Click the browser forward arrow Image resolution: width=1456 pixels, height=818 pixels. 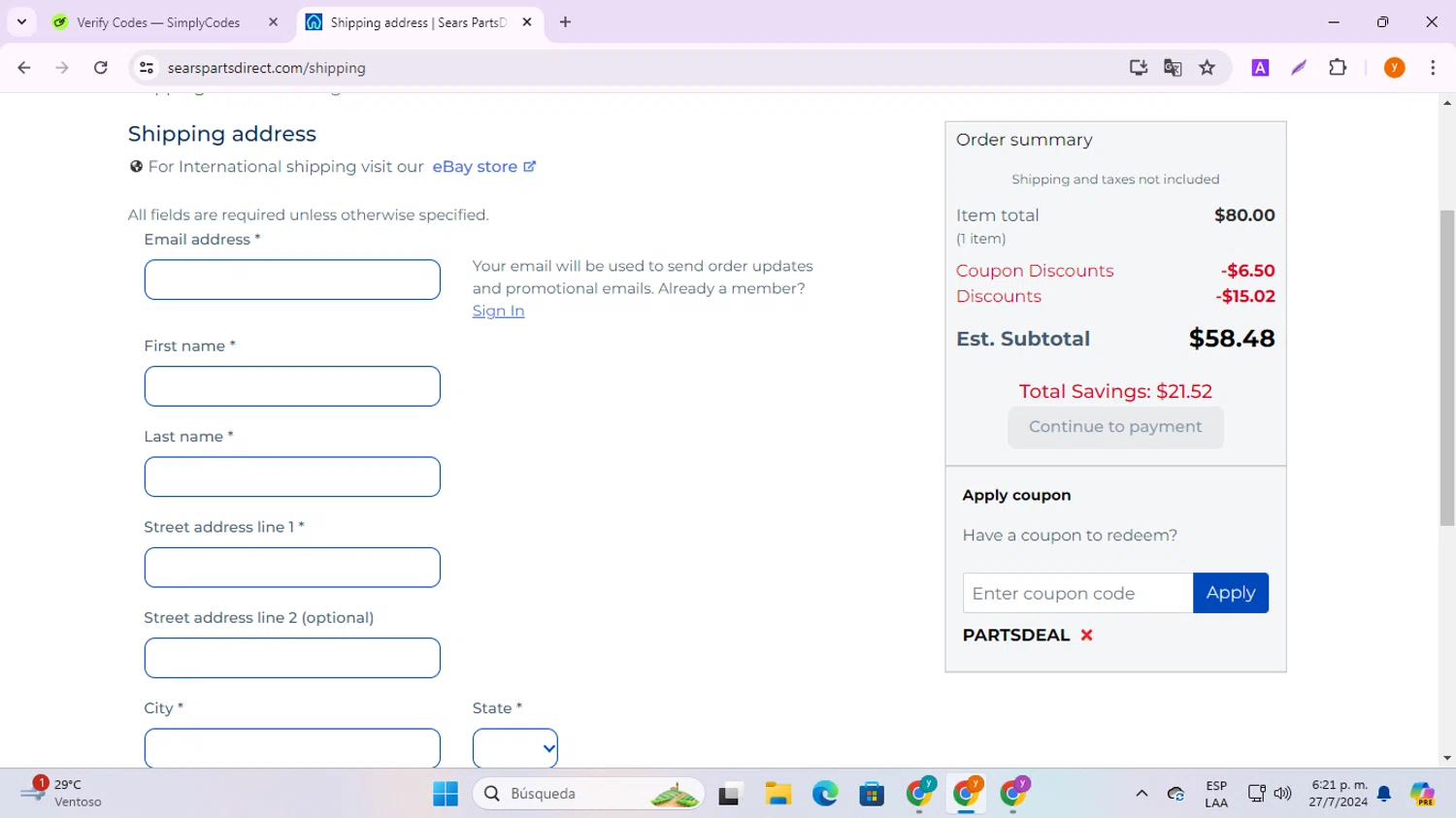point(62,68)
